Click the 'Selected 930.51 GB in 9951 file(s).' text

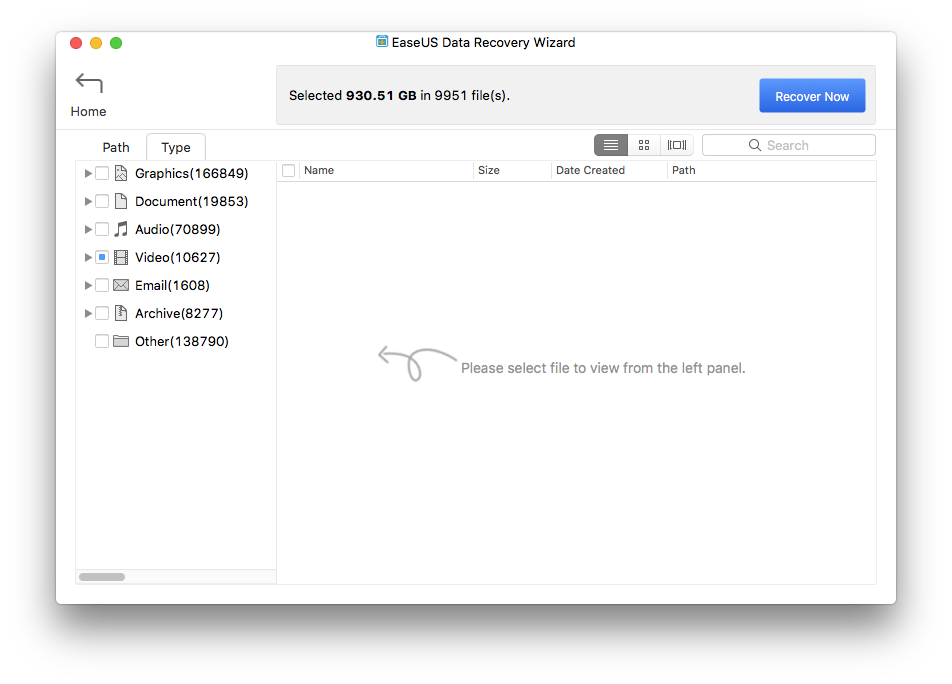[400, 96]
